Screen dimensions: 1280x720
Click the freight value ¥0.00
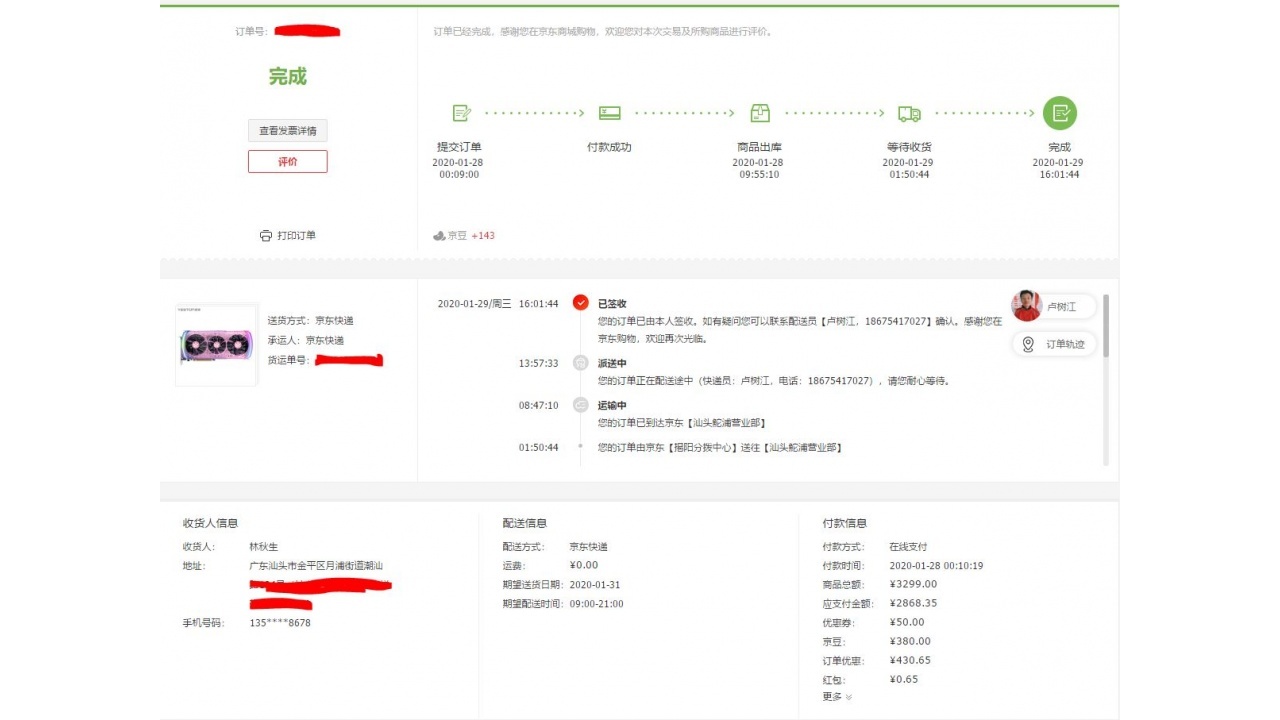coord(584,566)
